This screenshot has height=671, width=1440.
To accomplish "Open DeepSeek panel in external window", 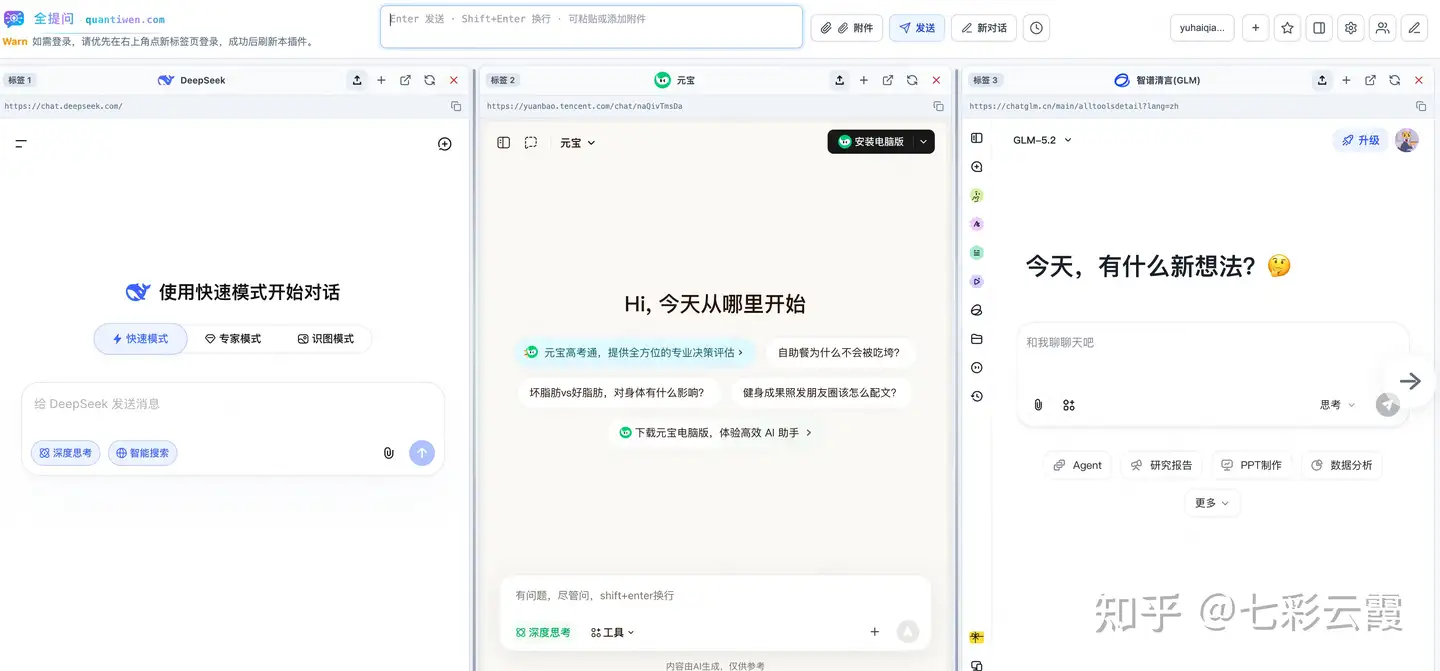I will (x=405, y=80).
